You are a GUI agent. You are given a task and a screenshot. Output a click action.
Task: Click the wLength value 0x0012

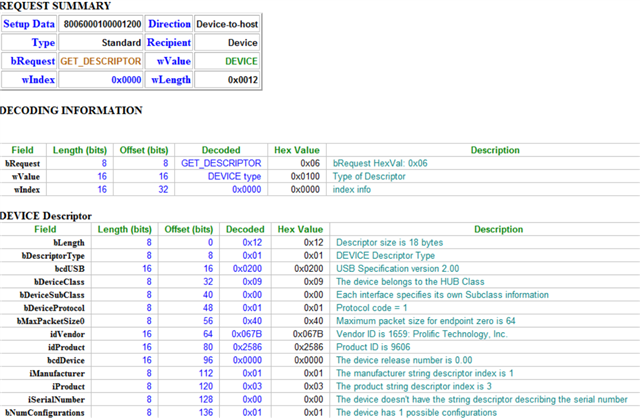click(243, 80)
